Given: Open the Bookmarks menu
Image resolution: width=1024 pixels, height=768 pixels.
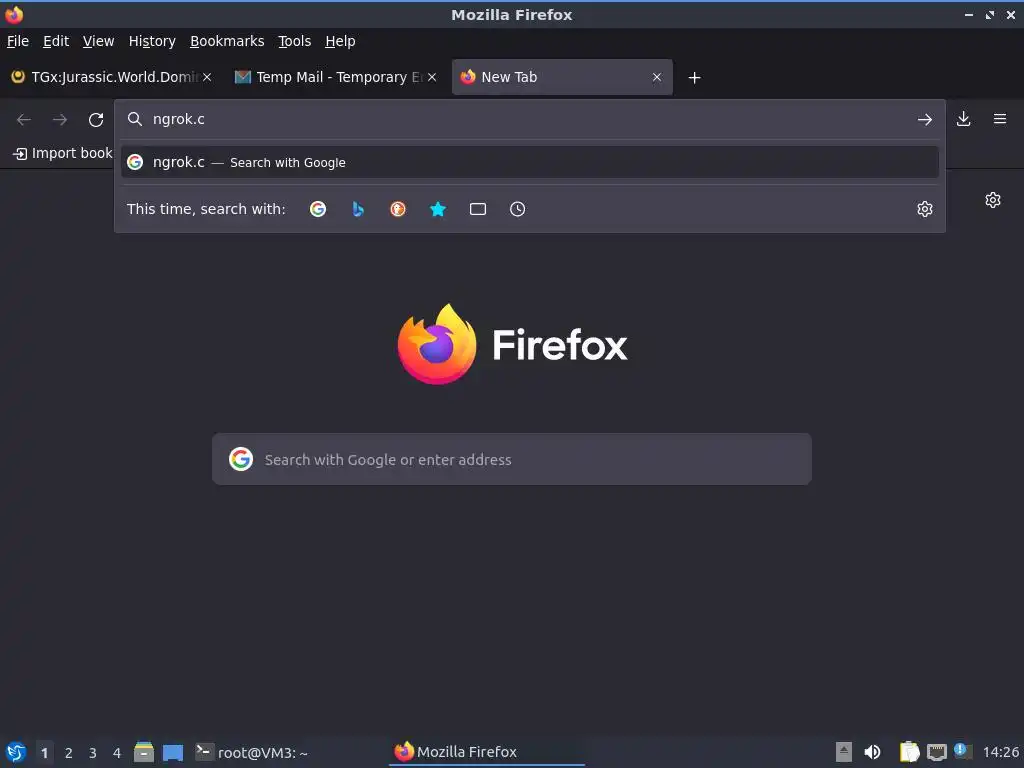Looking at the screenshot, I should pos(227,41).
